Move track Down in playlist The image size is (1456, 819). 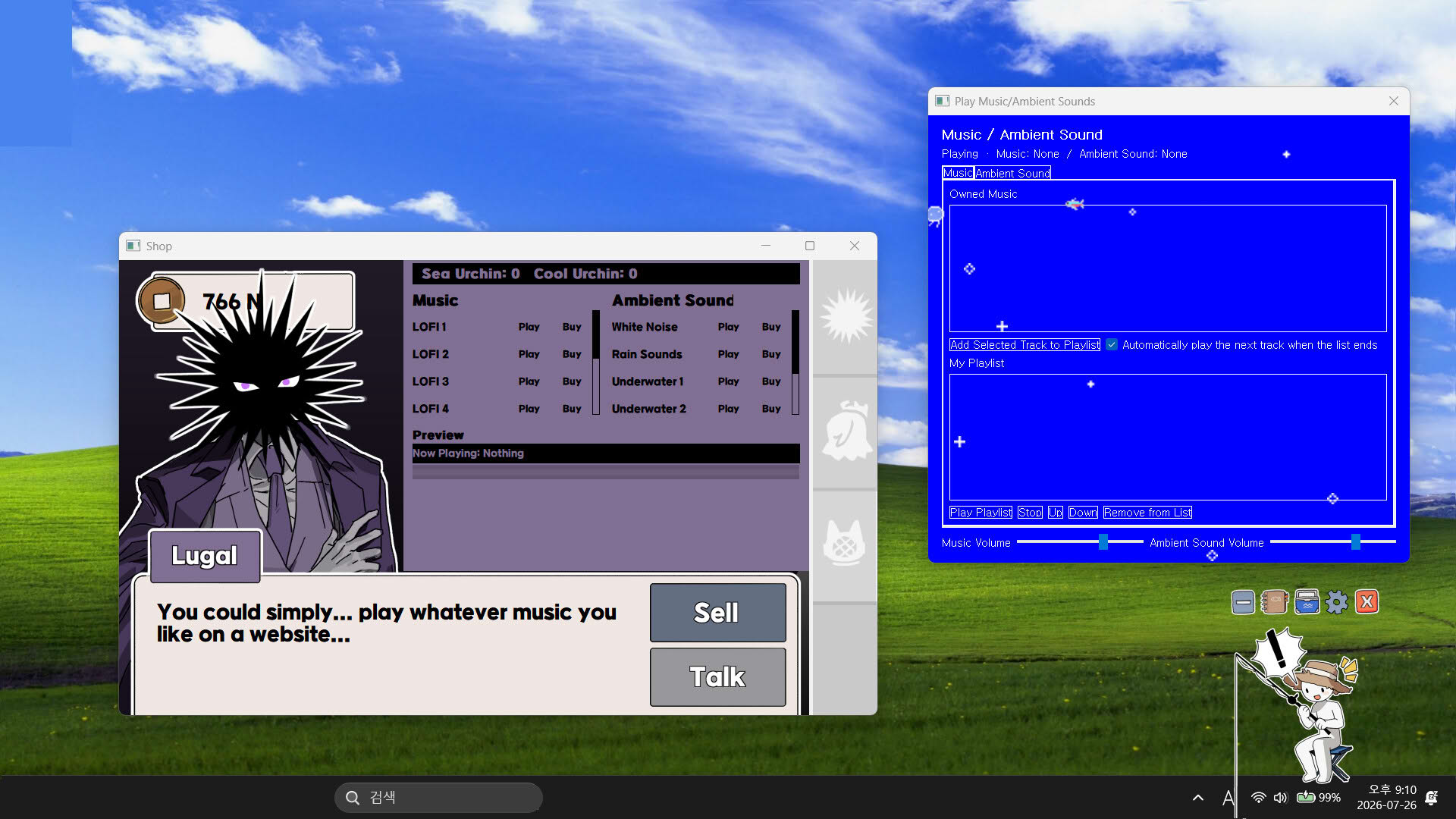click(x=1083, y=513)
